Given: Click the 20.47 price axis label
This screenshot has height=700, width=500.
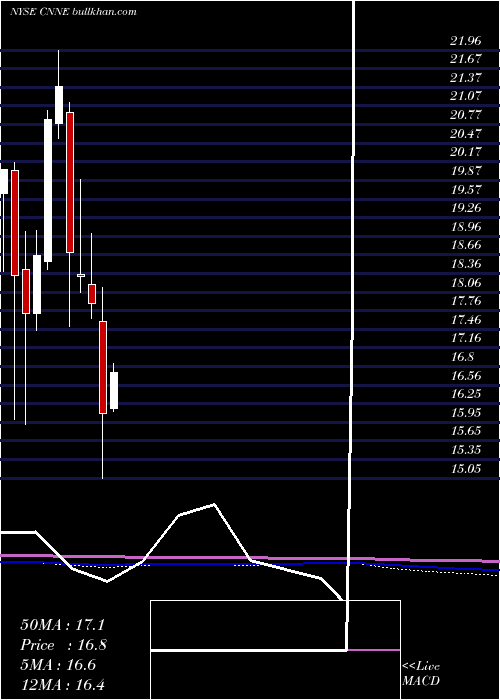Looking at the screenshot, I should click(x=466, y=133).
